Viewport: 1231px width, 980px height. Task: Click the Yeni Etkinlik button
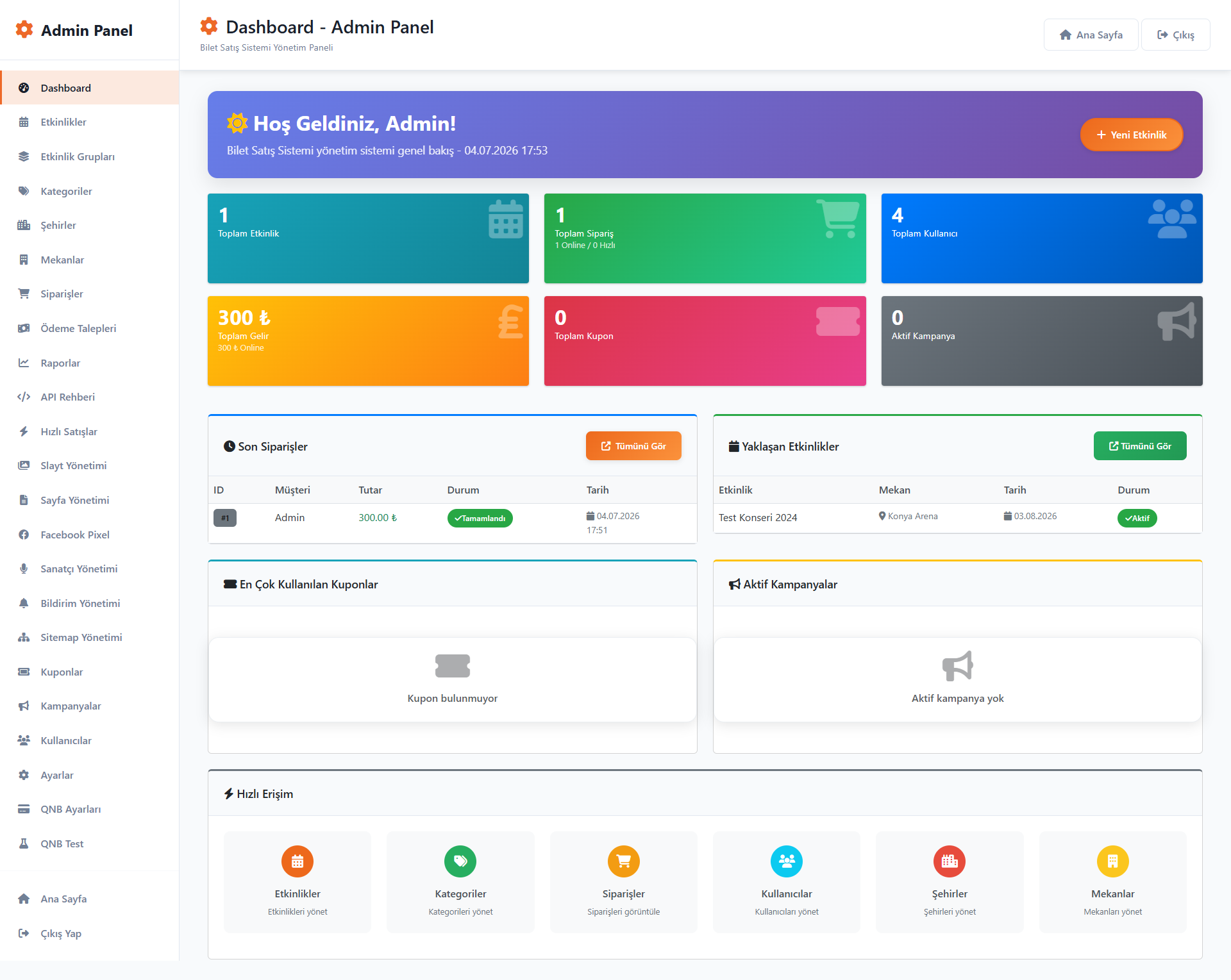(1132, 135)
